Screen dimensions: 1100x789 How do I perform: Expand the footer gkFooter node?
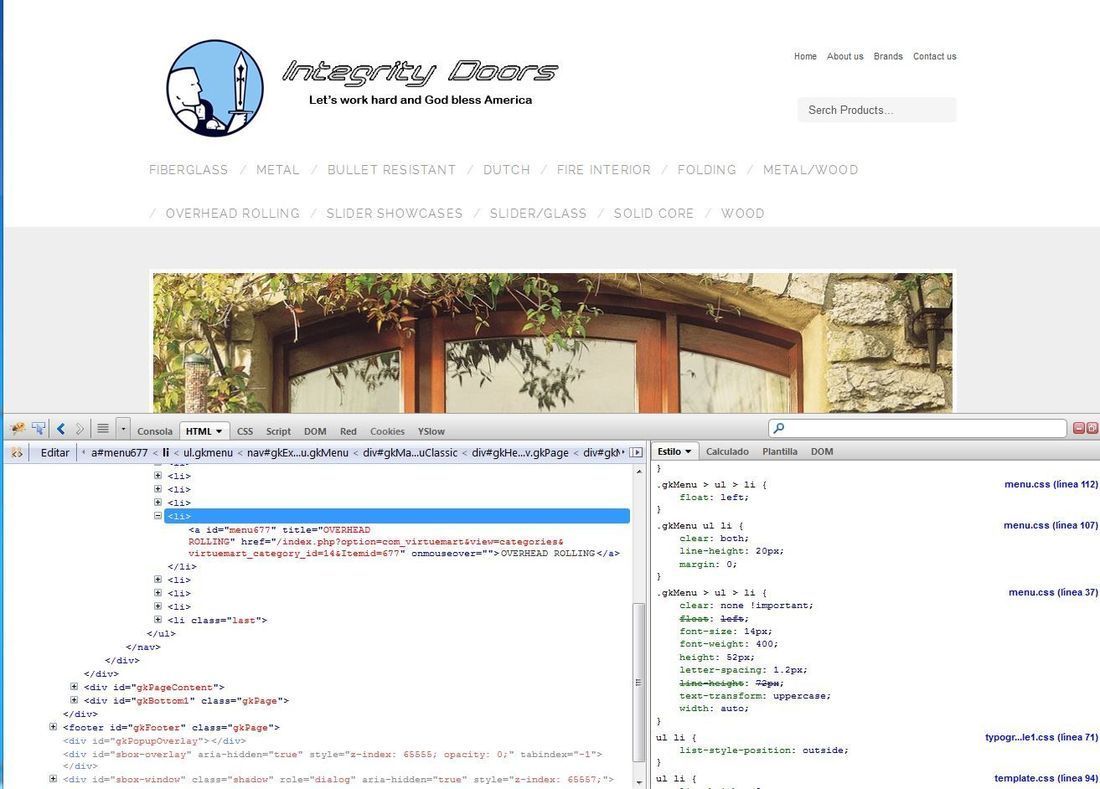(x=53, y=727)
